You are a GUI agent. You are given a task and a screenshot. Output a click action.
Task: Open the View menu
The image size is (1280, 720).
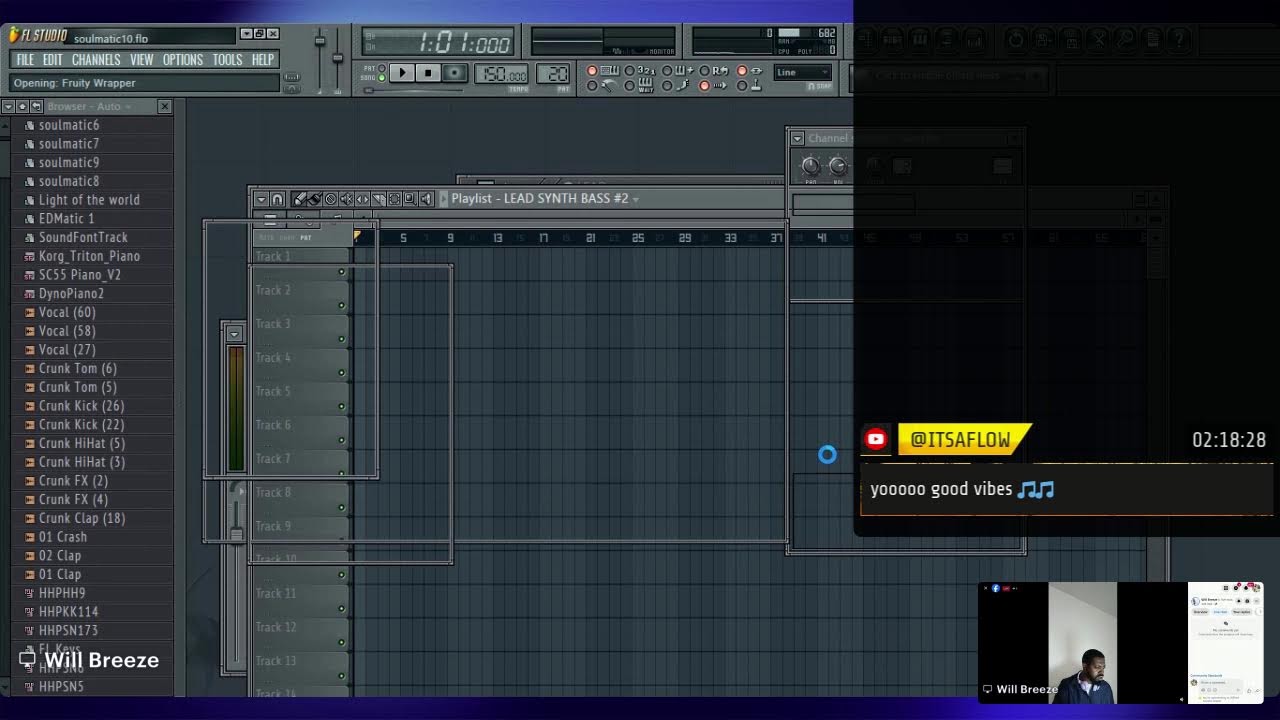tap(142, 60)
